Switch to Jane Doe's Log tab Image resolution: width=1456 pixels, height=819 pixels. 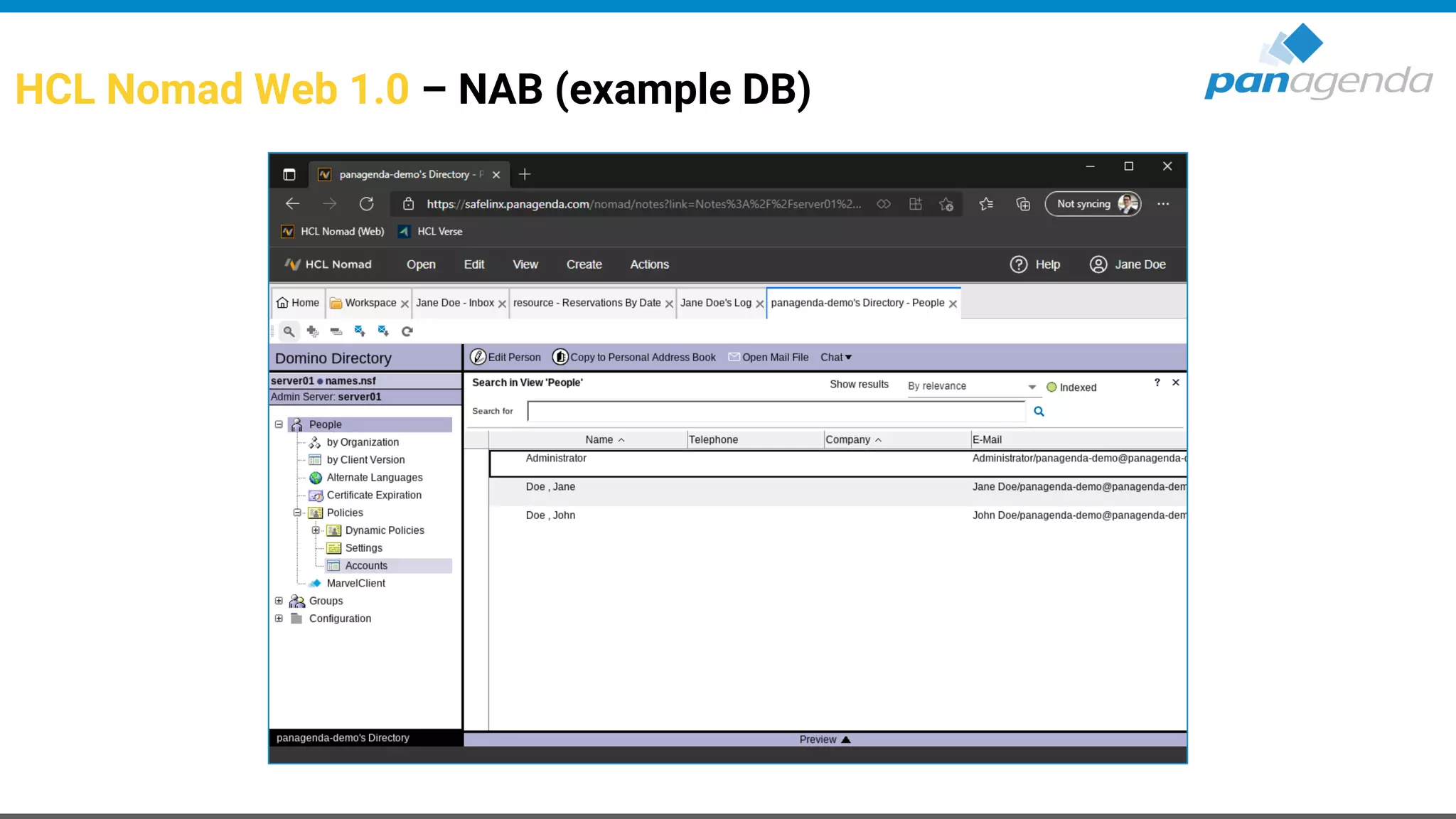coord(716,303)
